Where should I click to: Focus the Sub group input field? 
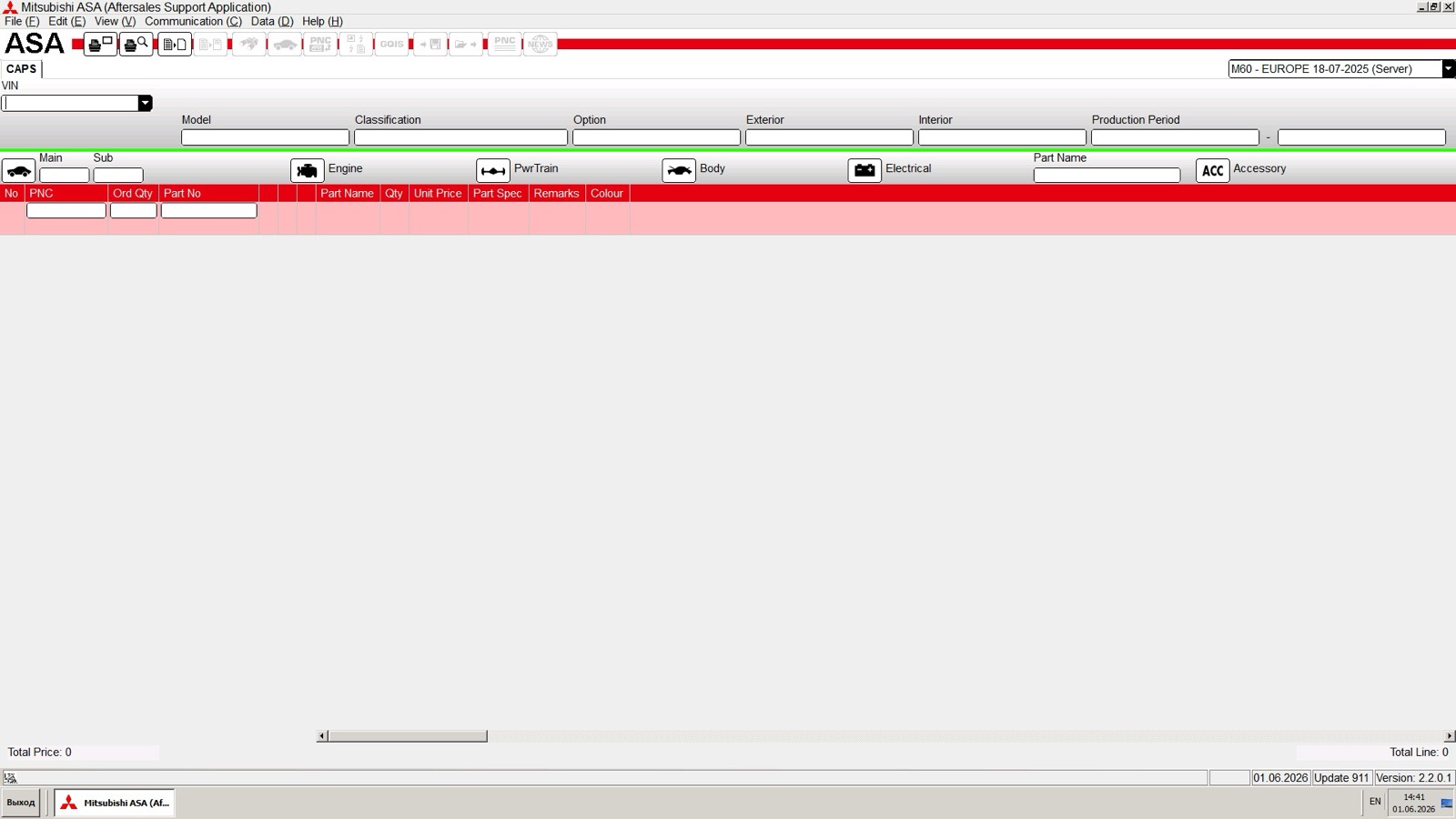point(118,175)
